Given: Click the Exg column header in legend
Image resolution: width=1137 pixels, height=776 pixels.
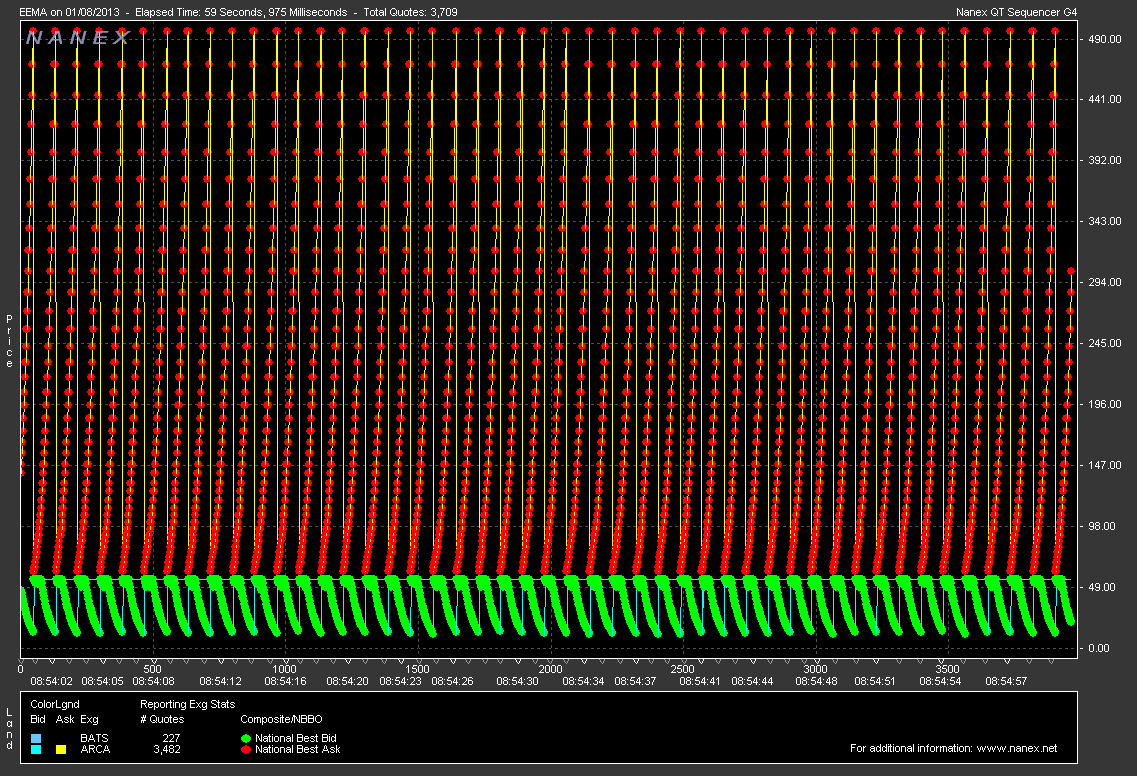Looking at the screenshot, I should pyautogui.click(x=89, y=719).
